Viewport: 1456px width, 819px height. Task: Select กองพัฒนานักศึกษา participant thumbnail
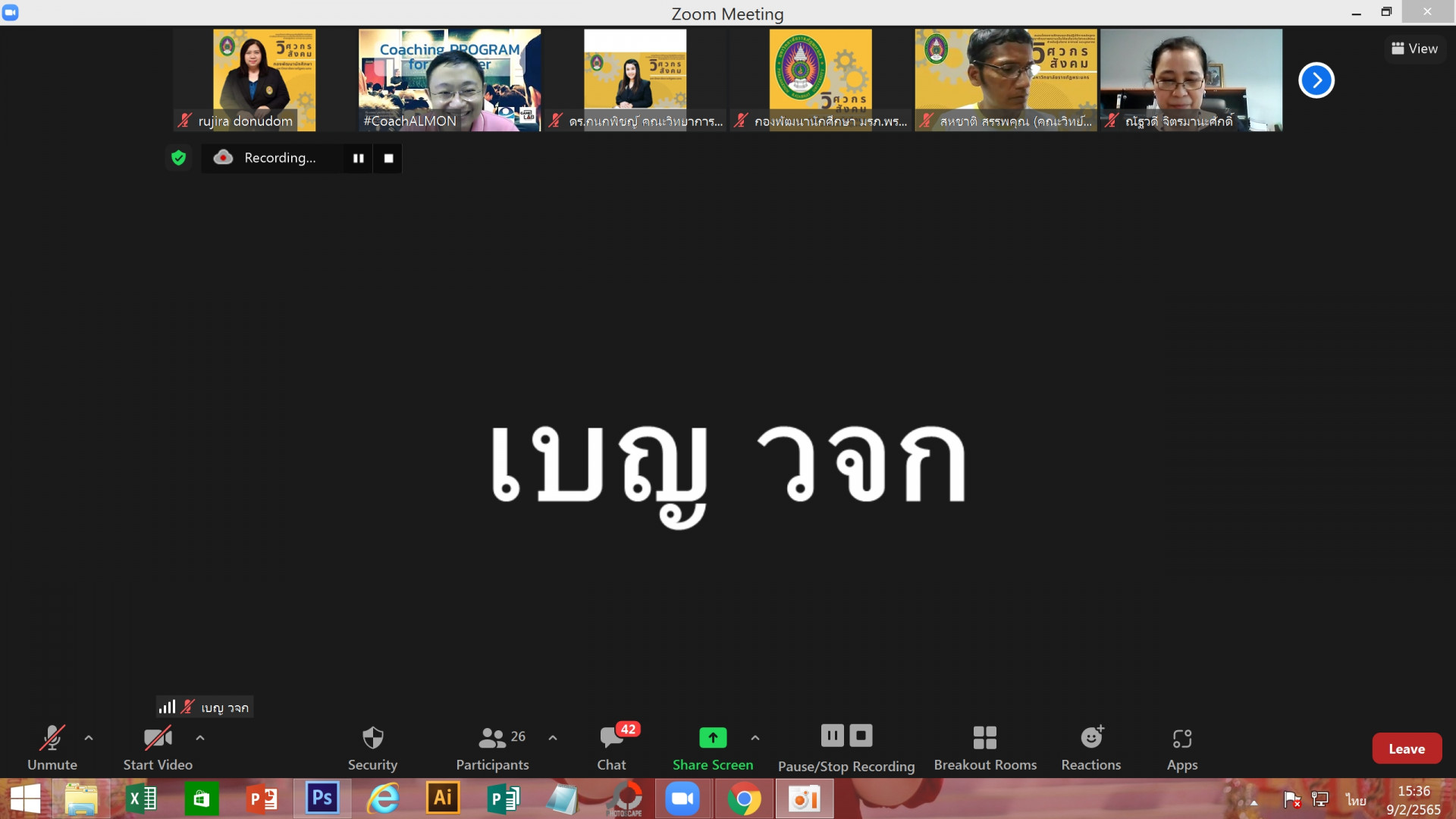(821, 80)
